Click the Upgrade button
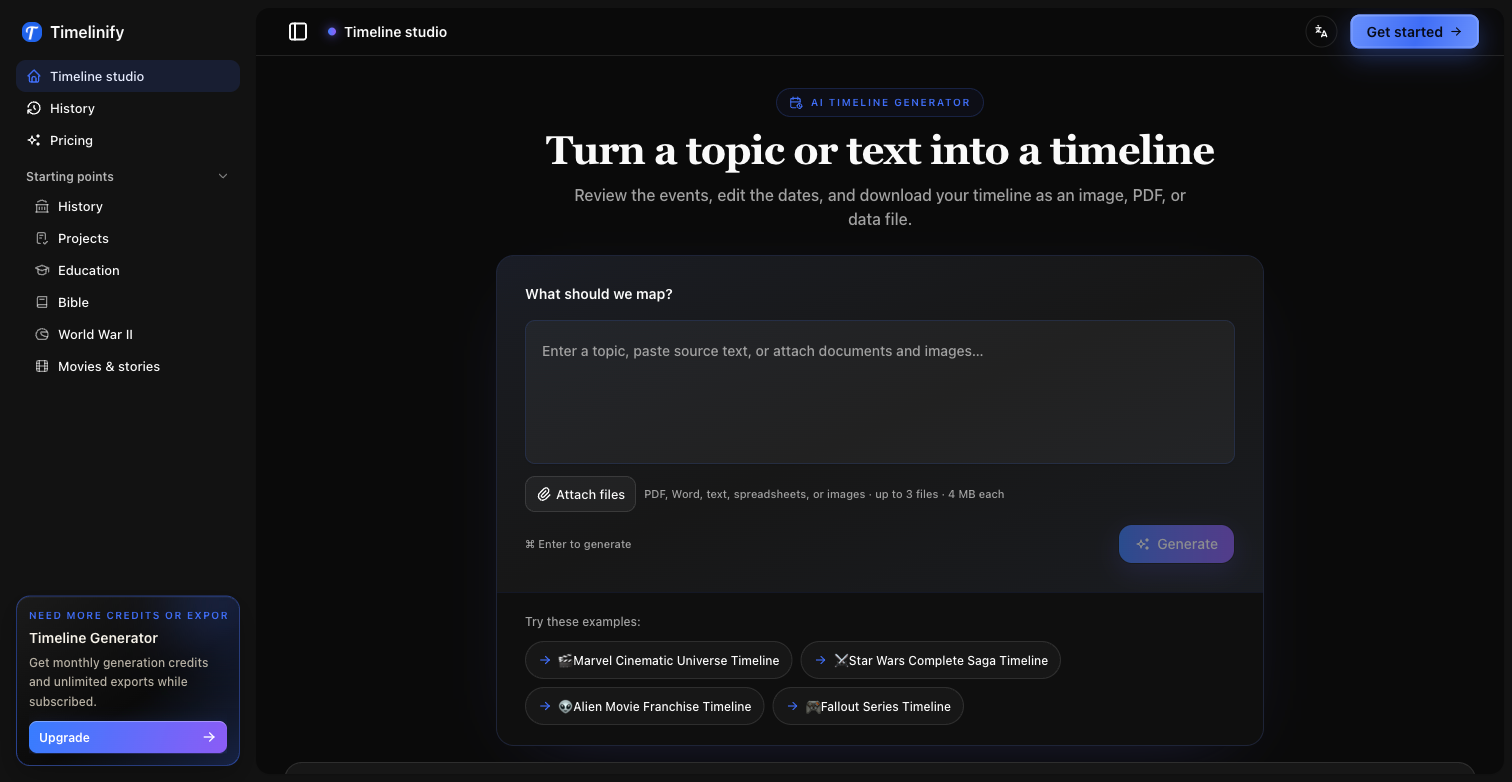Image resolution: width=1512 pixels, height=782 pixels. tap(128, 737)
